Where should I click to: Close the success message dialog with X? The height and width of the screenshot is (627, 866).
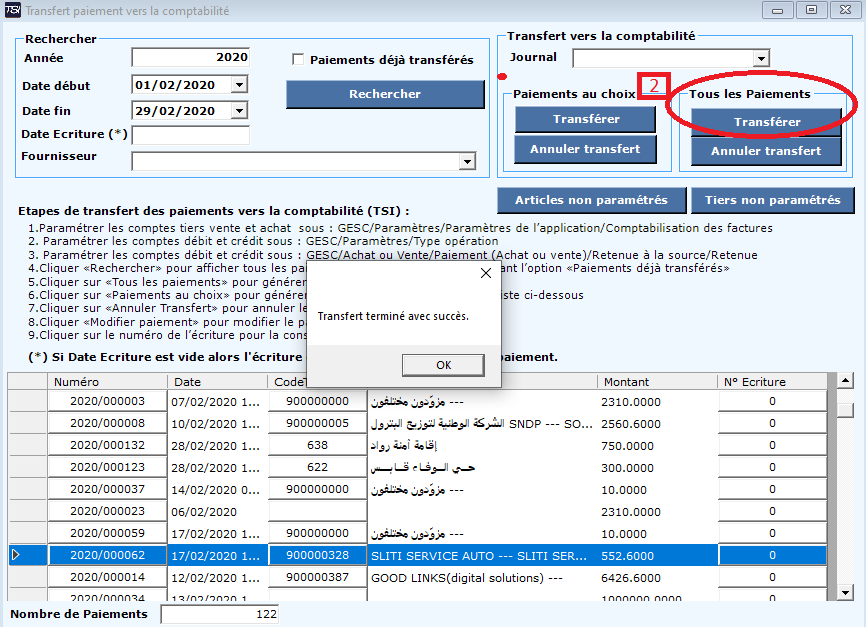(486, 273)
